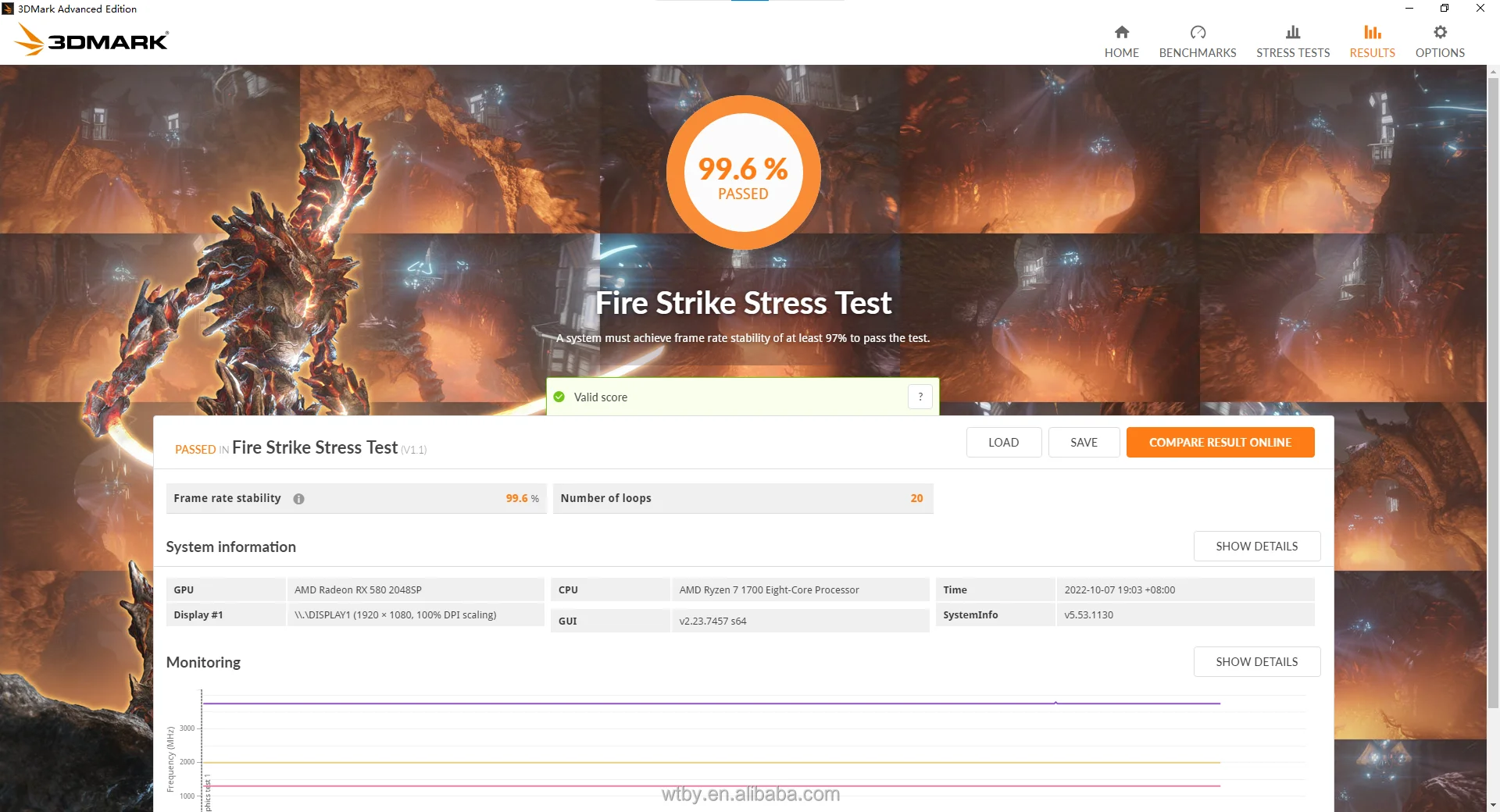Click the Results chart icon

pos(1373,32)
